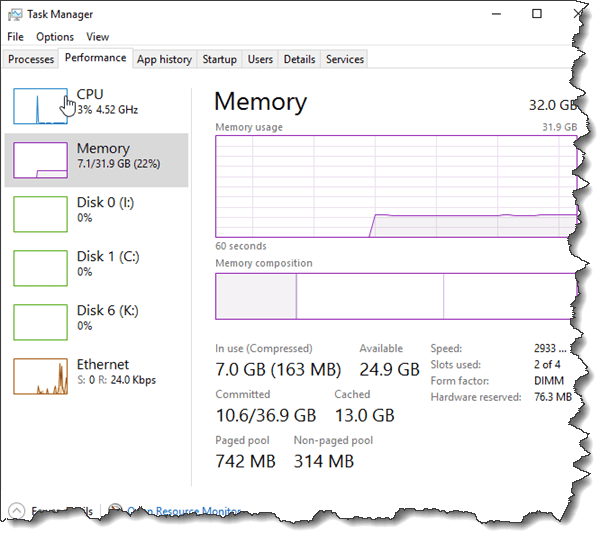Click the Memory graph thumbnail in sidebar
The height and width of the screenshot is (549, 615).
pyautogui.click(x=40, y=160)
